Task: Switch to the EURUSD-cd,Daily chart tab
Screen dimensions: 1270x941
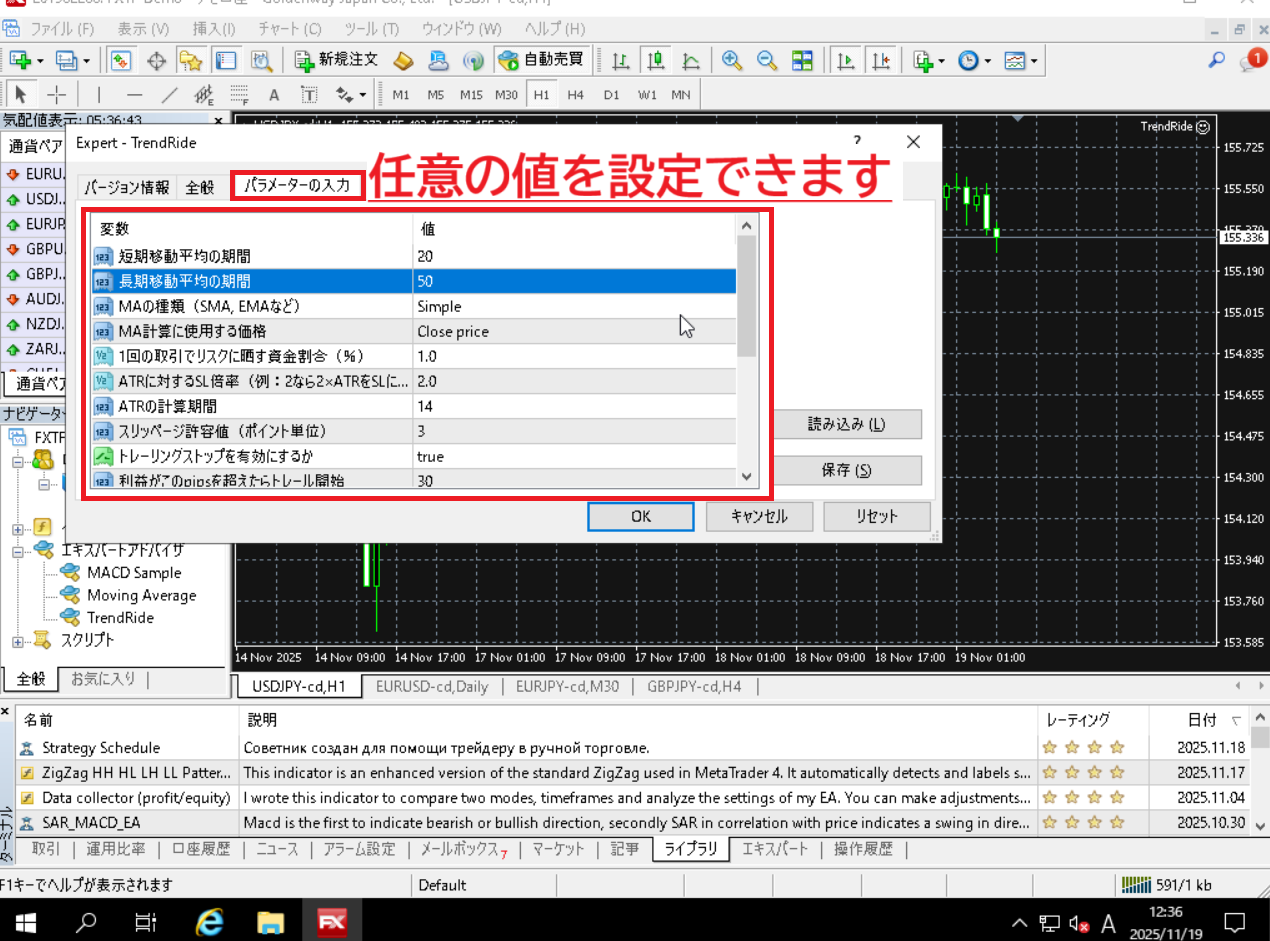Action: pyautogui.click(x=433, y=686)
